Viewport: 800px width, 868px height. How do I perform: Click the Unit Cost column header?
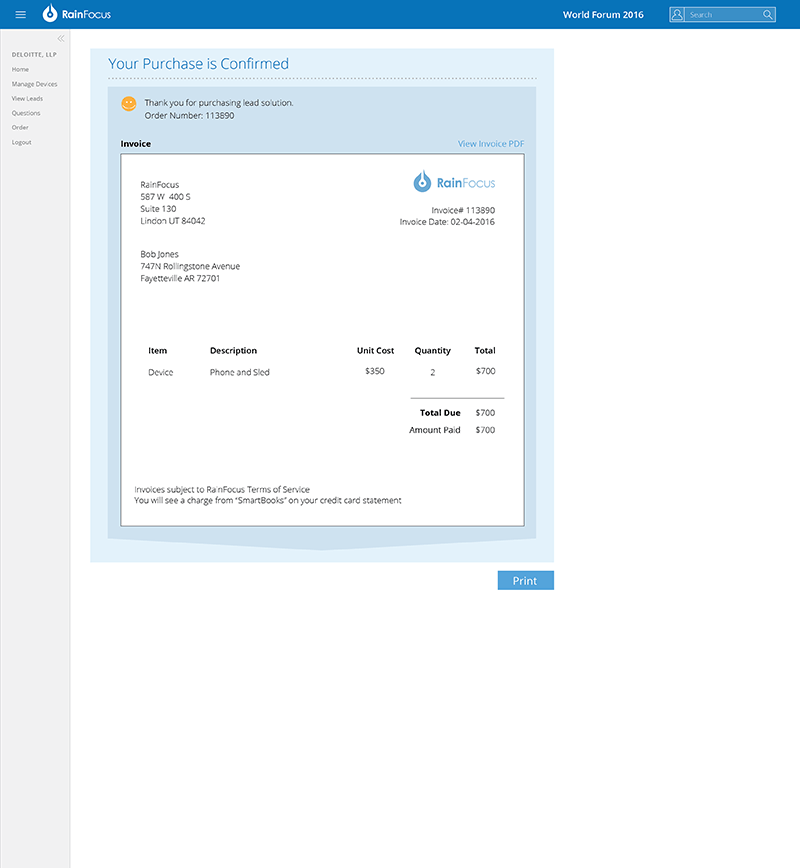(375, 350)
